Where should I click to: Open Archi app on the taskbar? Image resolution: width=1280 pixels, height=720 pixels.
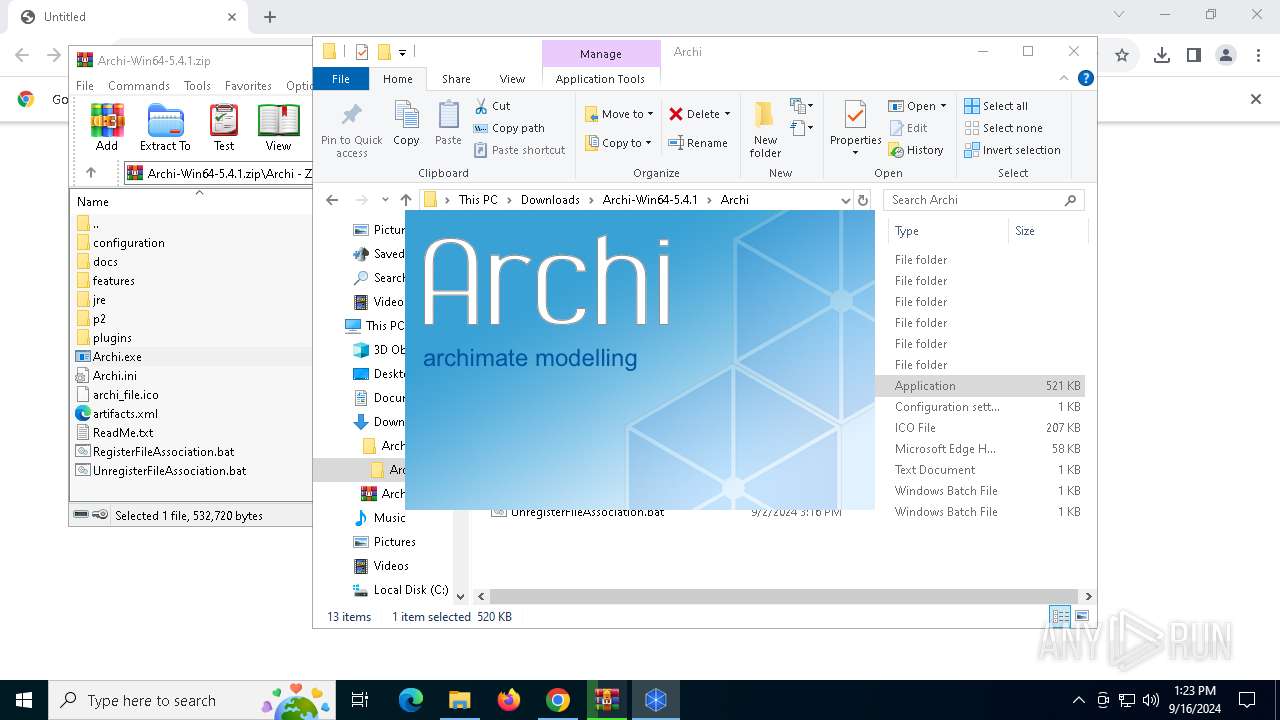click(655, 700)
